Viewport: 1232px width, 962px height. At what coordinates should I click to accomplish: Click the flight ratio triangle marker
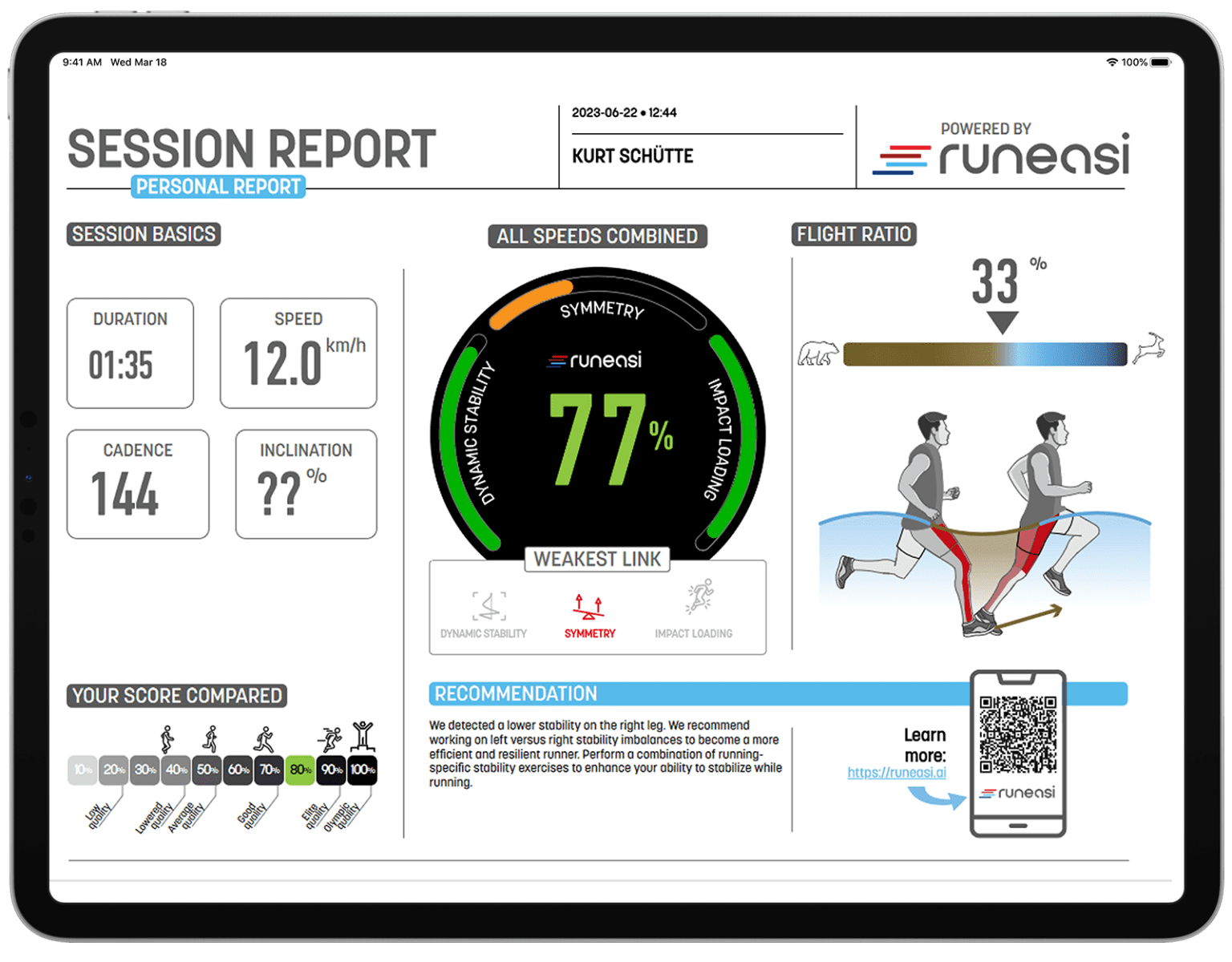tap(1003, 322)
